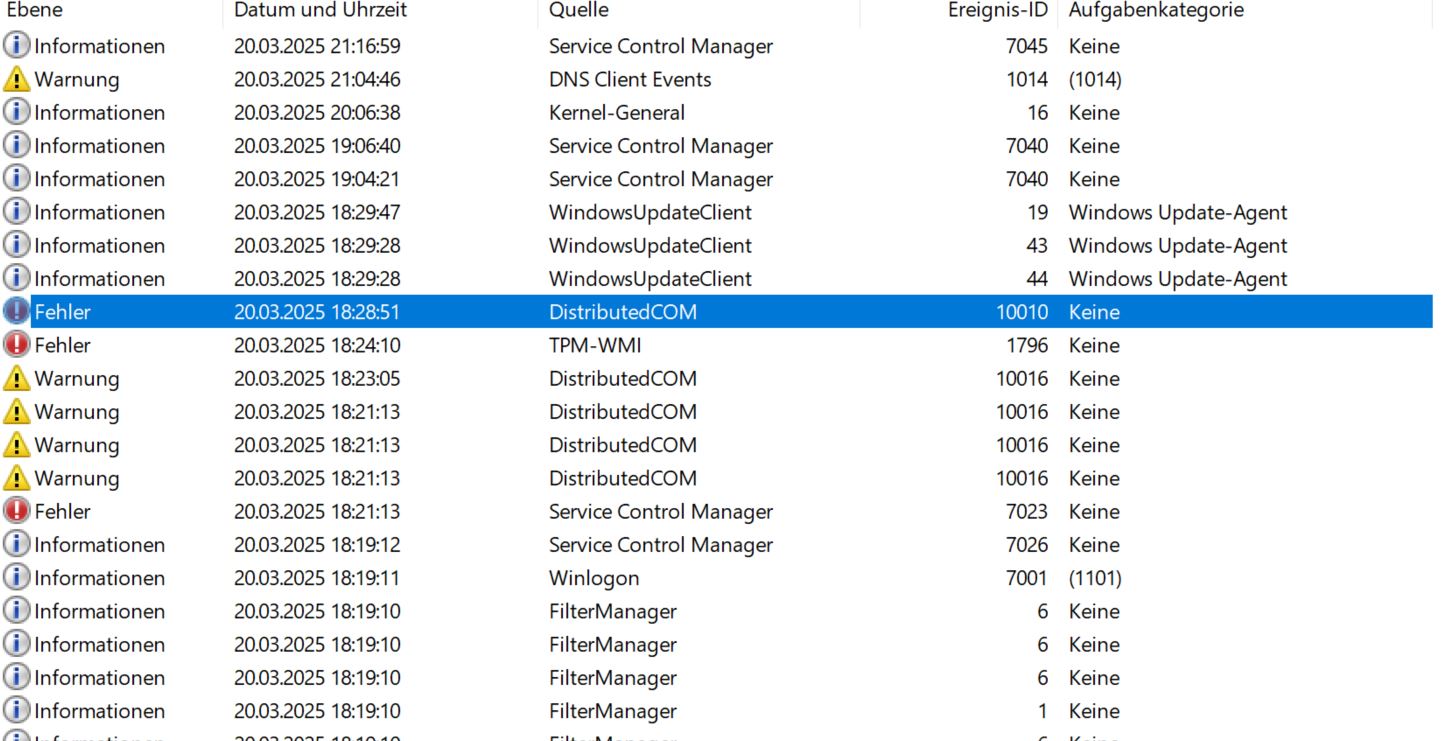Select the event ID 10010 cell
The image size is (1449, 741).
click(x=1022, y=312)
